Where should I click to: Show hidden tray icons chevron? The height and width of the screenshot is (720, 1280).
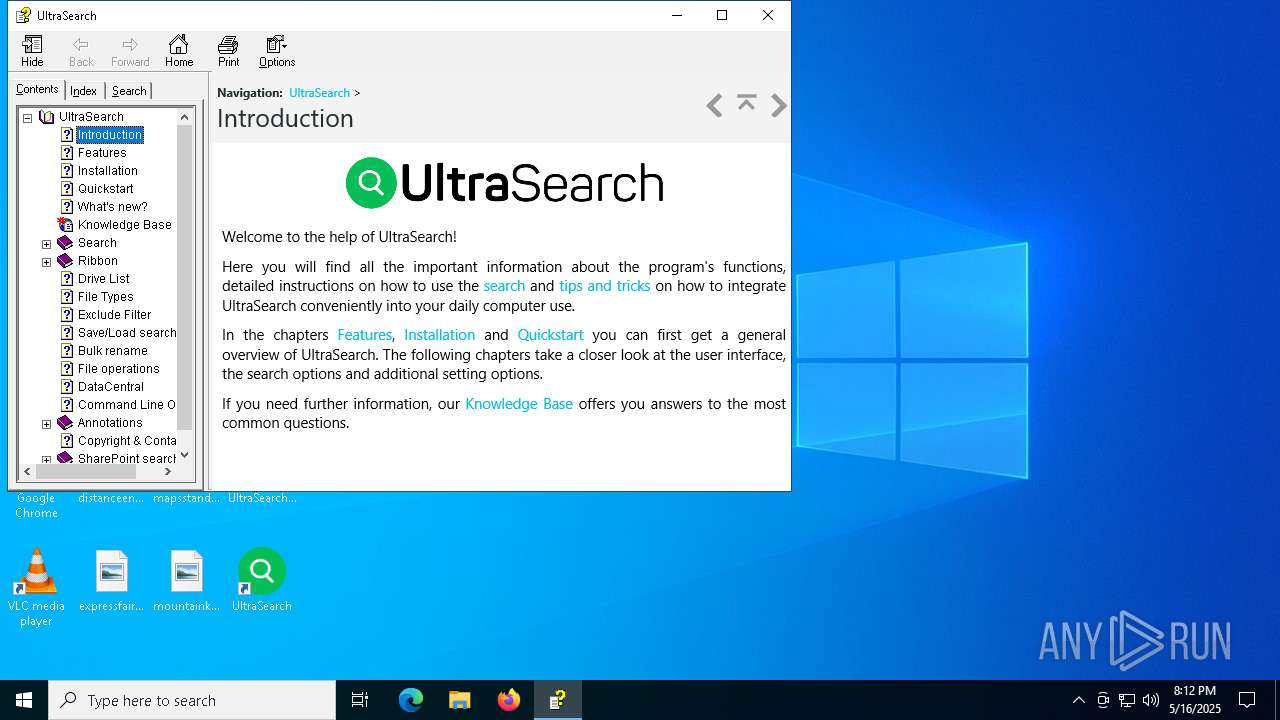[1078, 700]
